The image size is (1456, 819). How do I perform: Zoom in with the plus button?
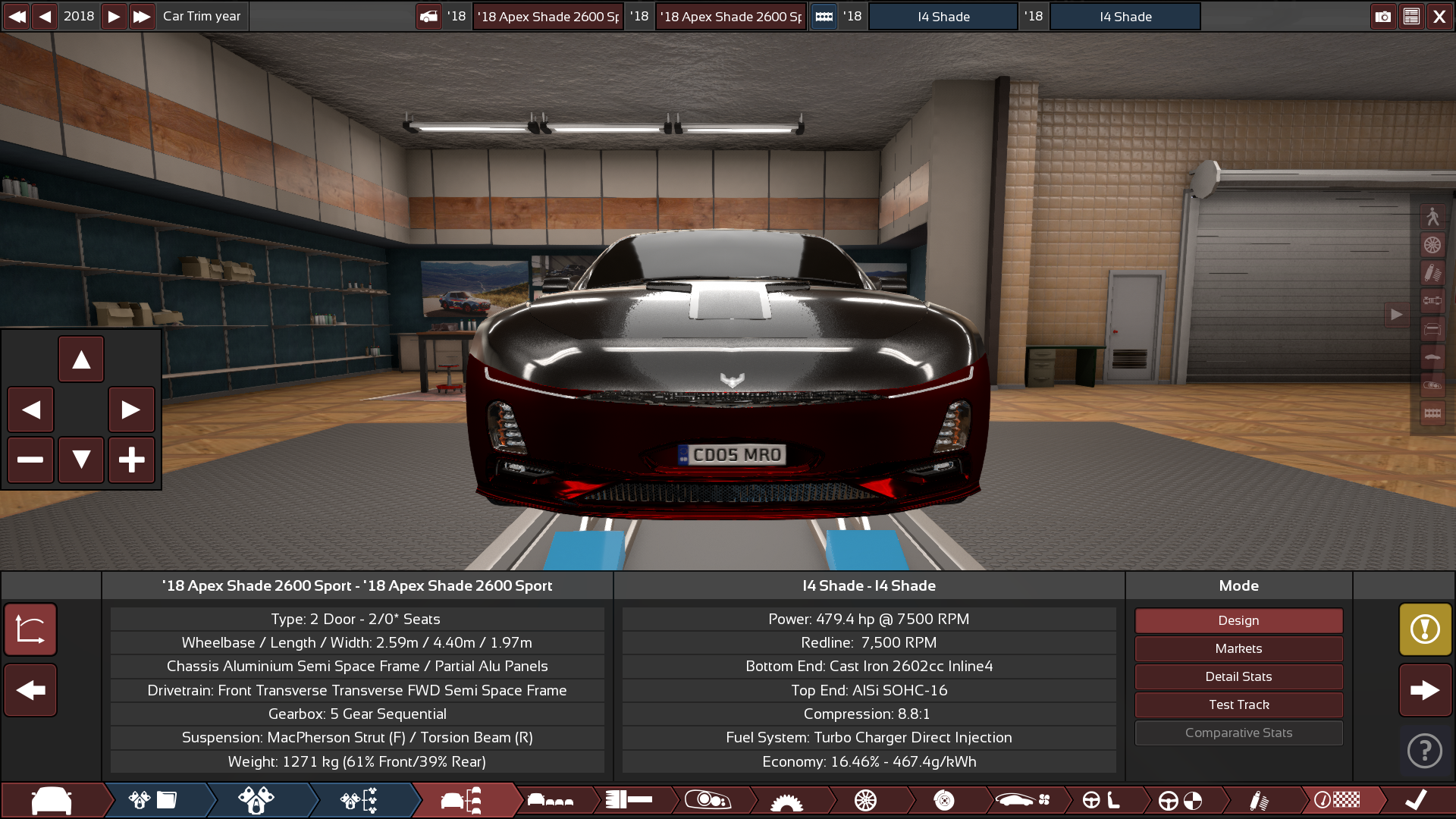(x=131, y=460)
